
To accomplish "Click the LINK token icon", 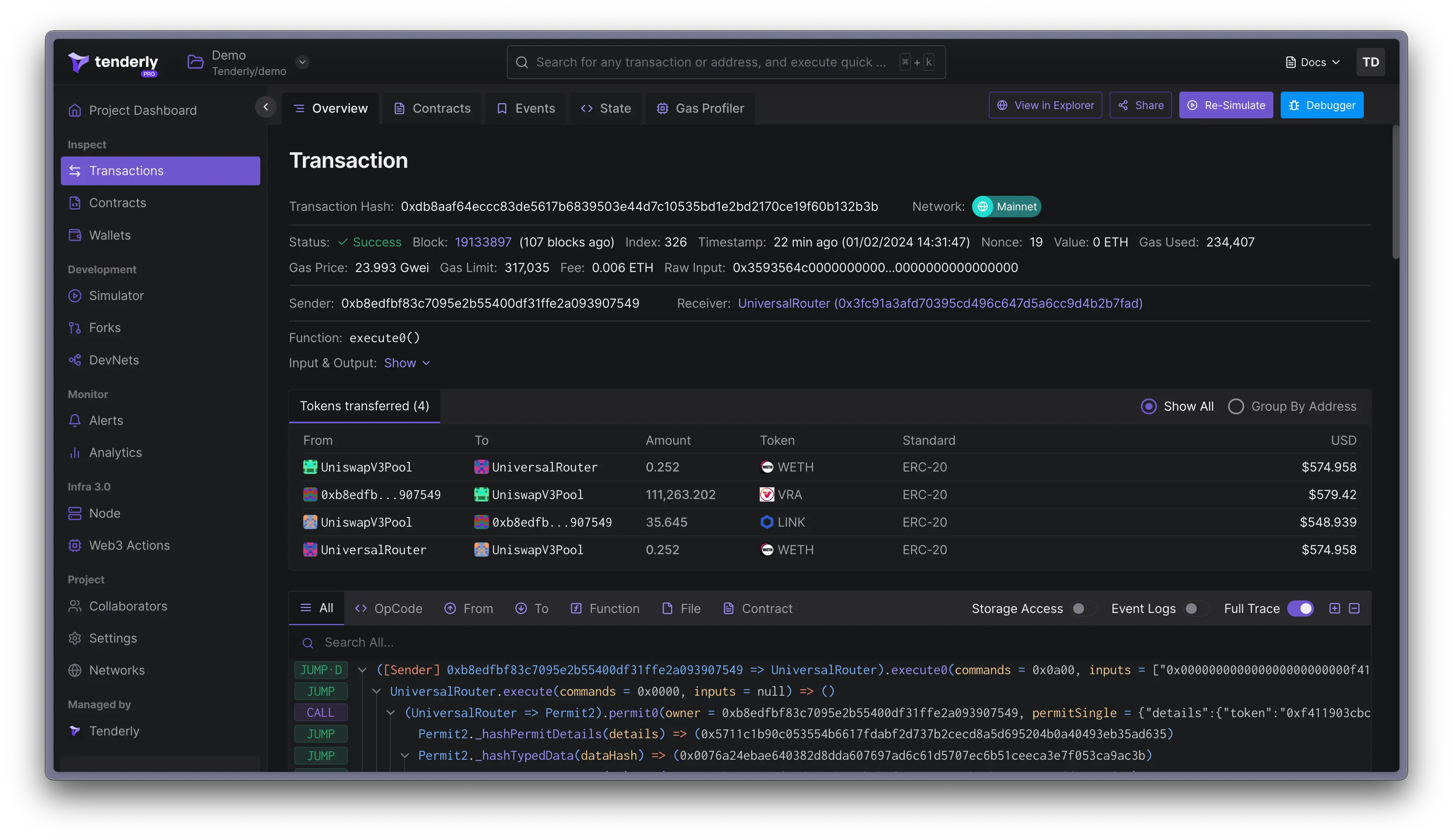I will click(x=767, y=522).
